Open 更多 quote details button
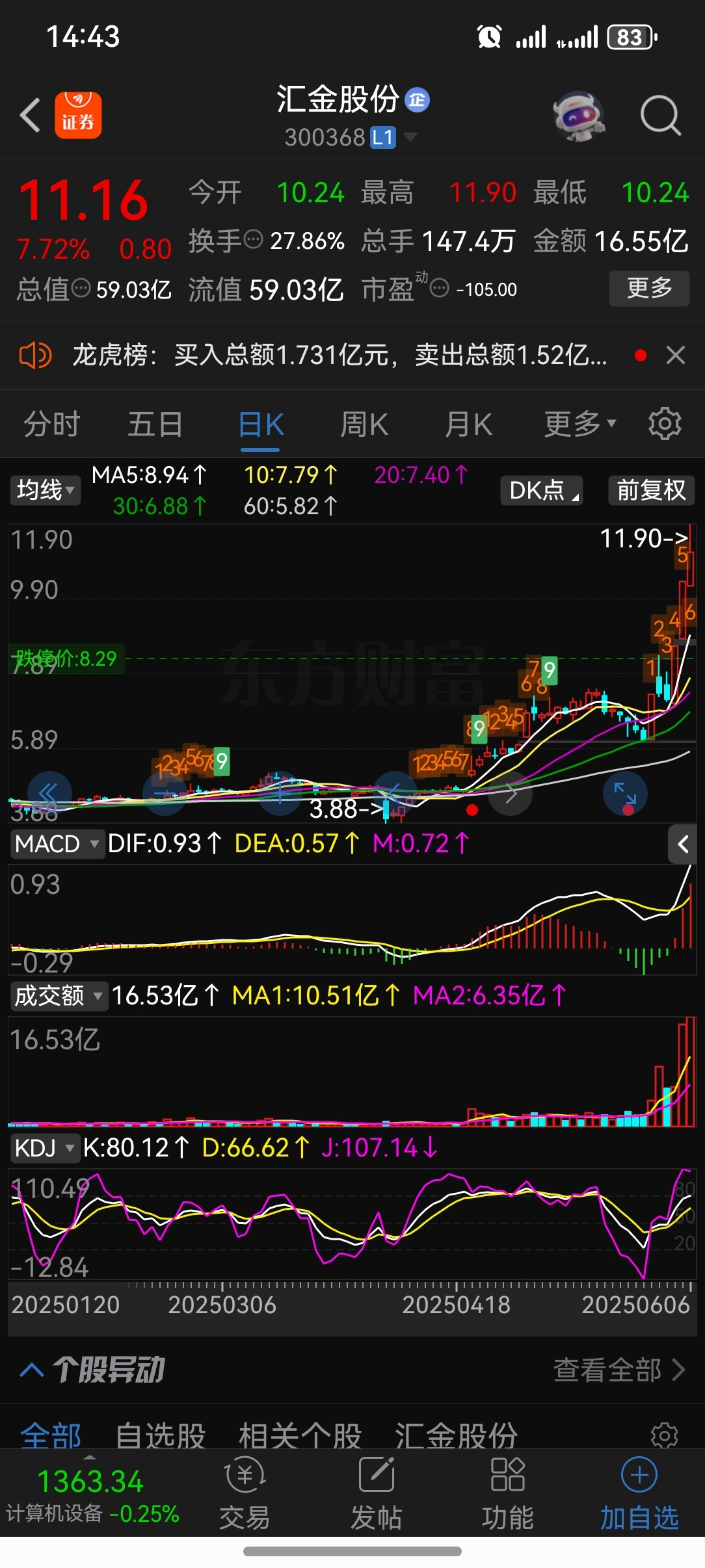This screenshot has width=705, height=1568. pyautogui.click(x=649, y=288)
